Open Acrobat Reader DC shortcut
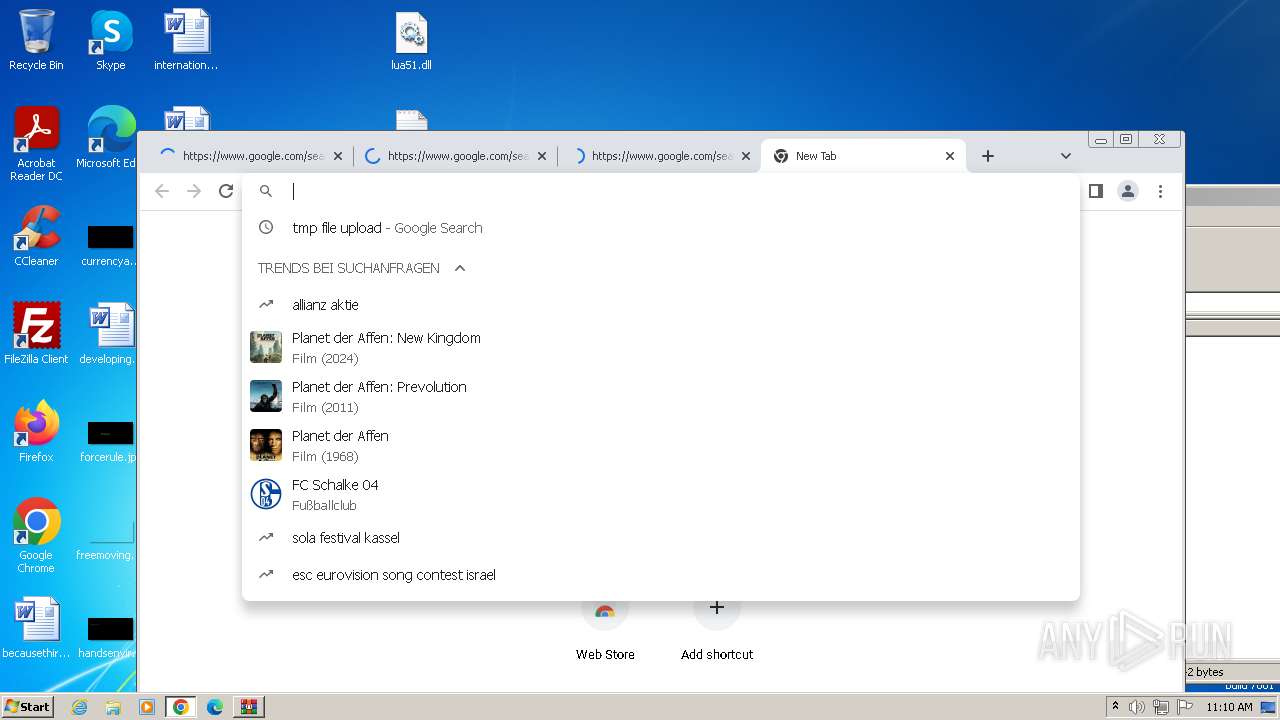1280x720 pixels. pos(36,144)
